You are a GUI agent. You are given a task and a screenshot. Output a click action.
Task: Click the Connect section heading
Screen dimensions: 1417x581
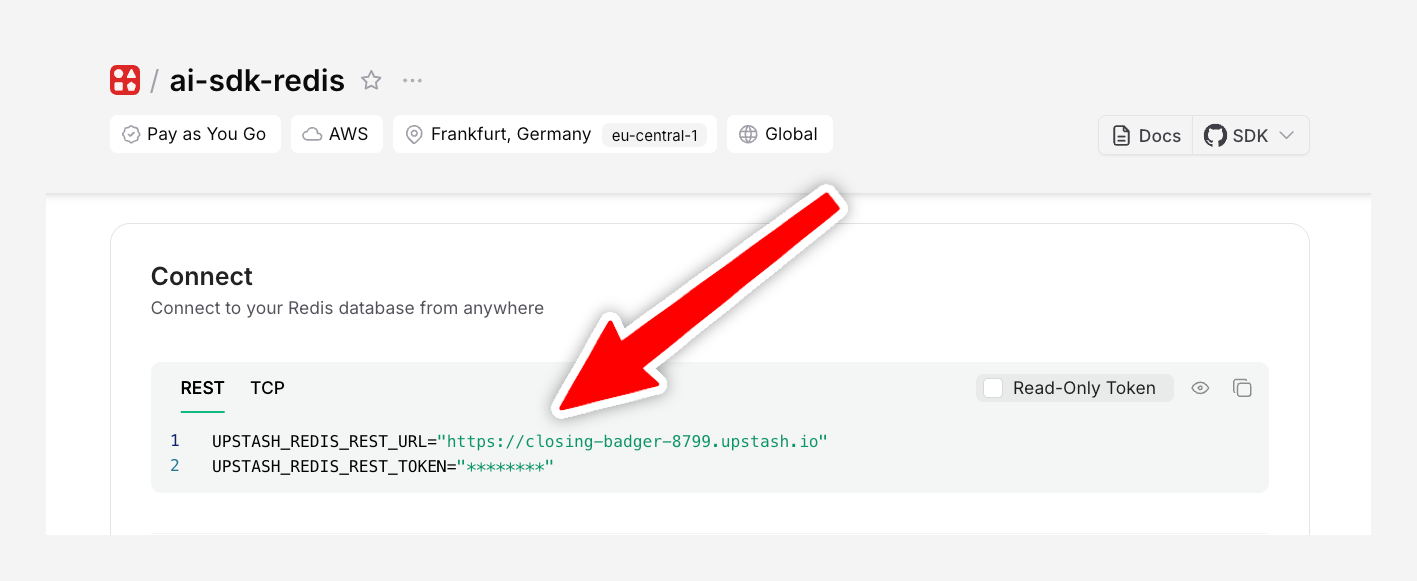click(x=202, y=276)
